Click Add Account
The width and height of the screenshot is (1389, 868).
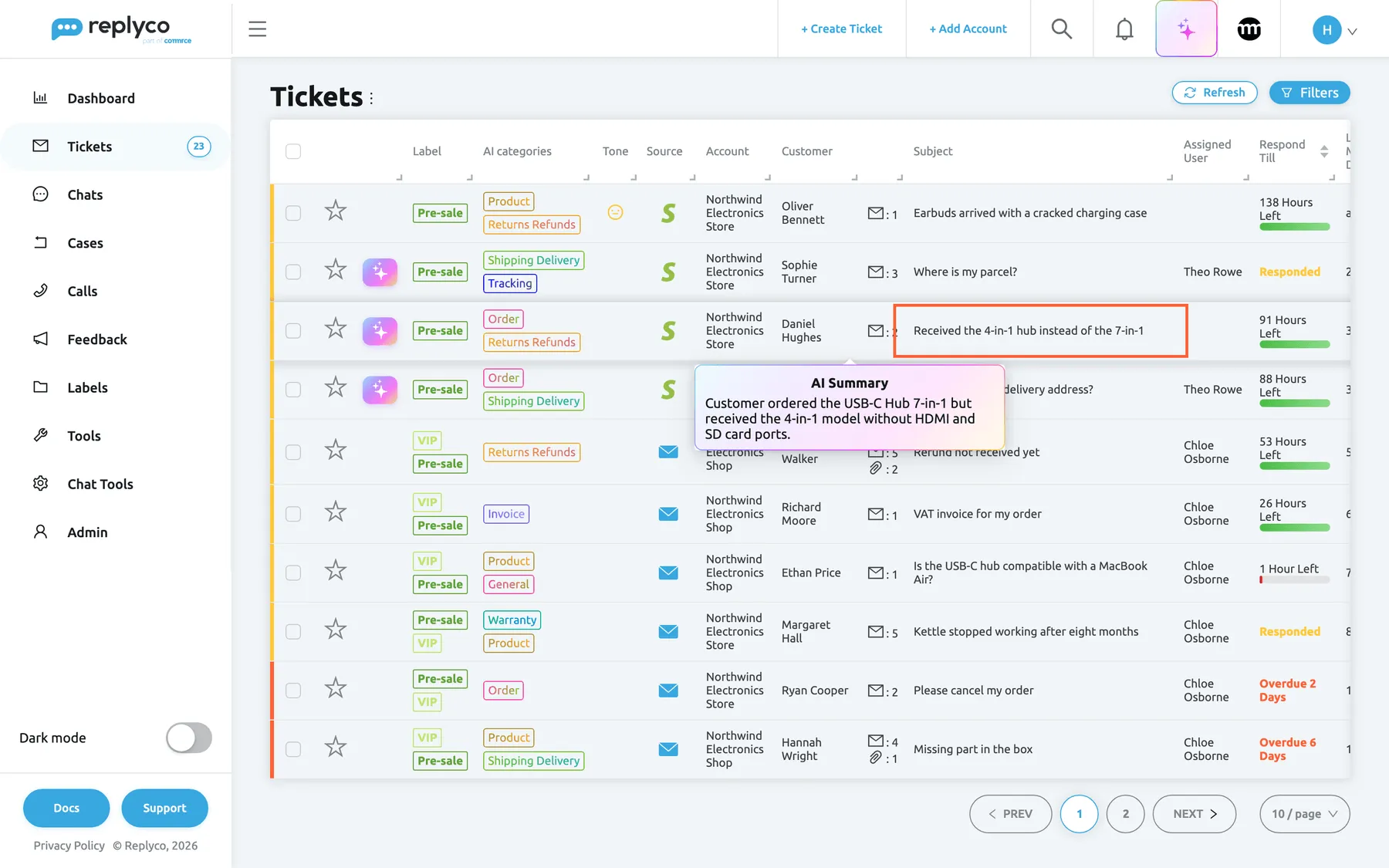[968, 29]
